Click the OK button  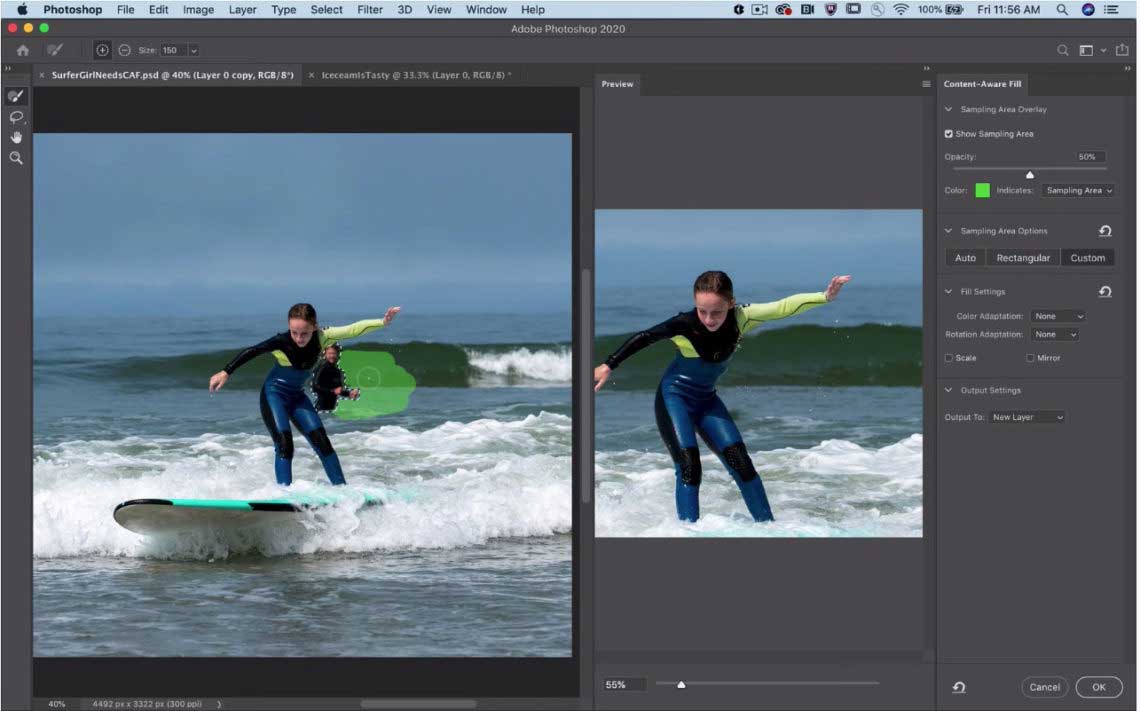(x=1098, y=687)
